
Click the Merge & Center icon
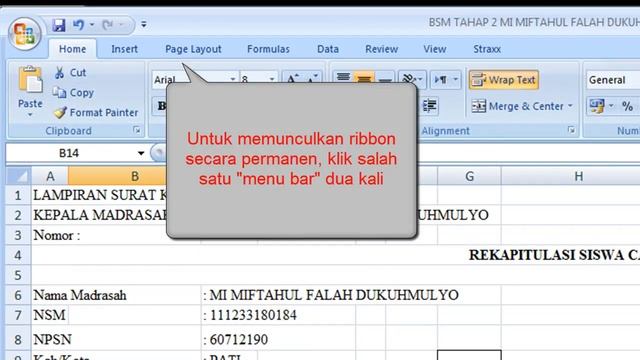coord(479,106)
